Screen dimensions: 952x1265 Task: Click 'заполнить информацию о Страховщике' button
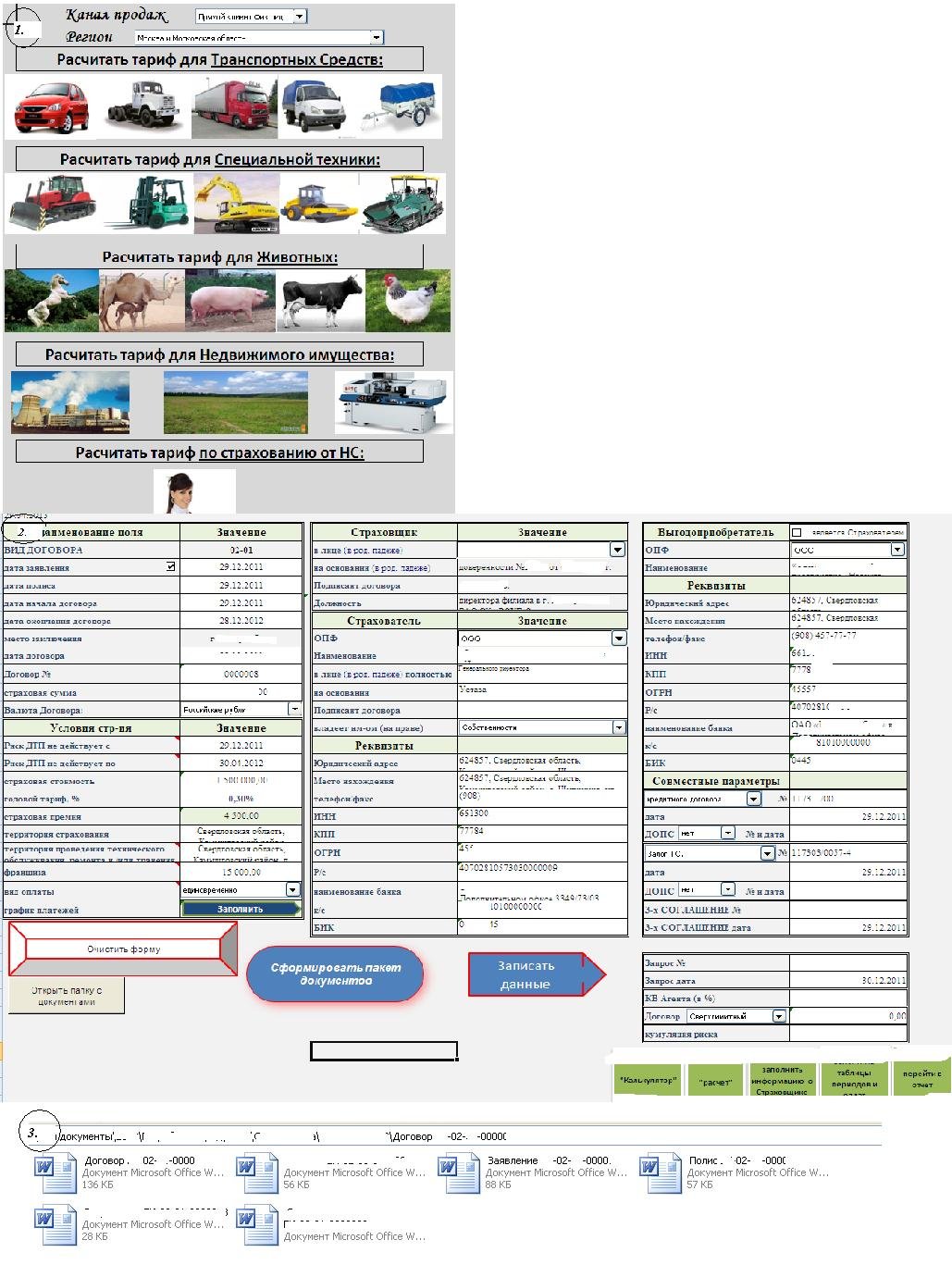point(782,1081)
